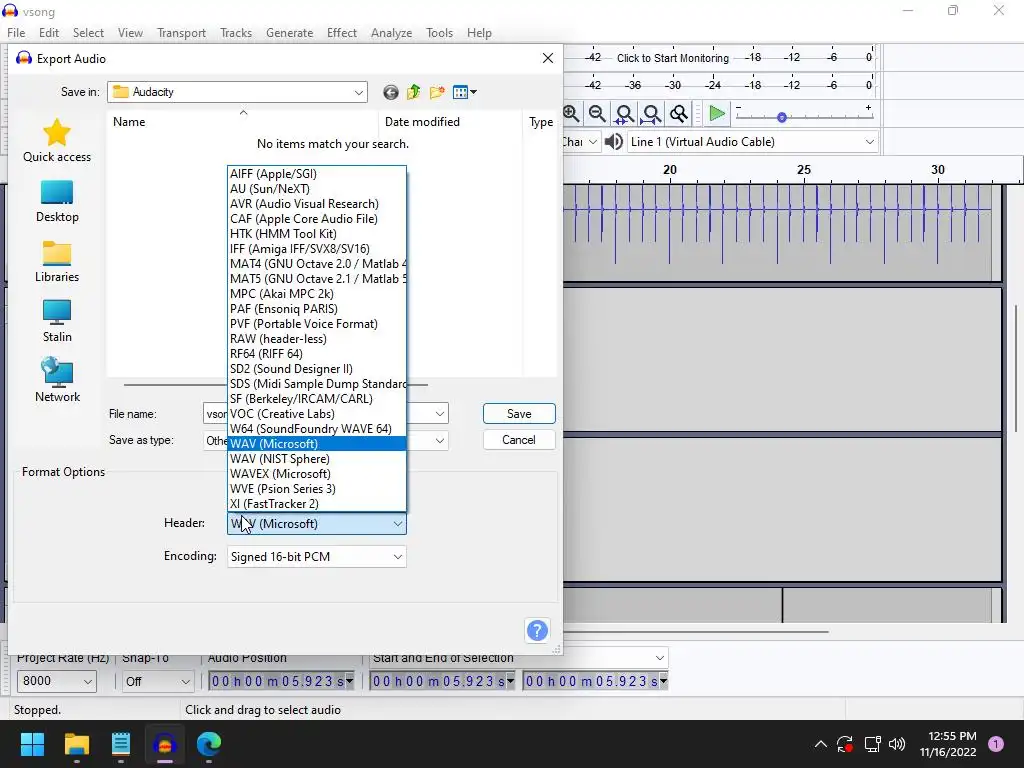Open Line 1 Virtual Audio Cable dropdown
Screen dimensions: 1024x768
(752, 142)
